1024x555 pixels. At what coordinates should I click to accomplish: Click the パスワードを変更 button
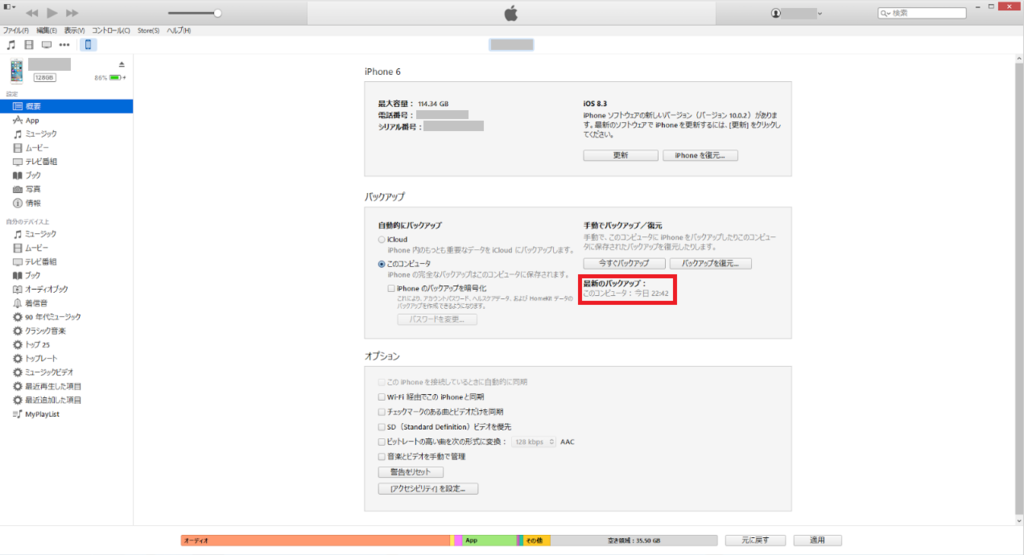coord(437,319)
